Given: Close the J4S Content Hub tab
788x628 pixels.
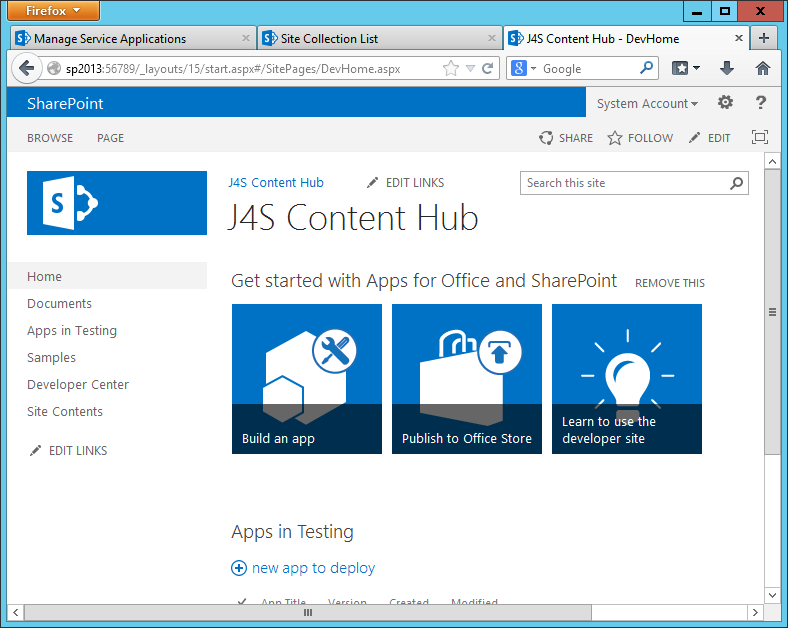Looking at the screenshot, I should pos(739,38).
